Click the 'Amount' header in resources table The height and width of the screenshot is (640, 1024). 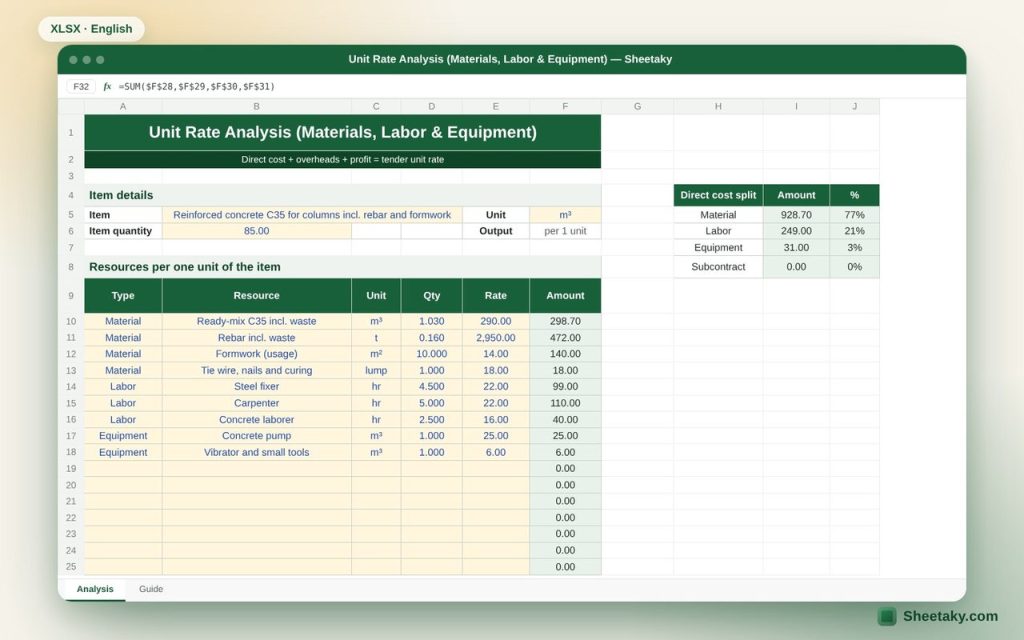565,296
